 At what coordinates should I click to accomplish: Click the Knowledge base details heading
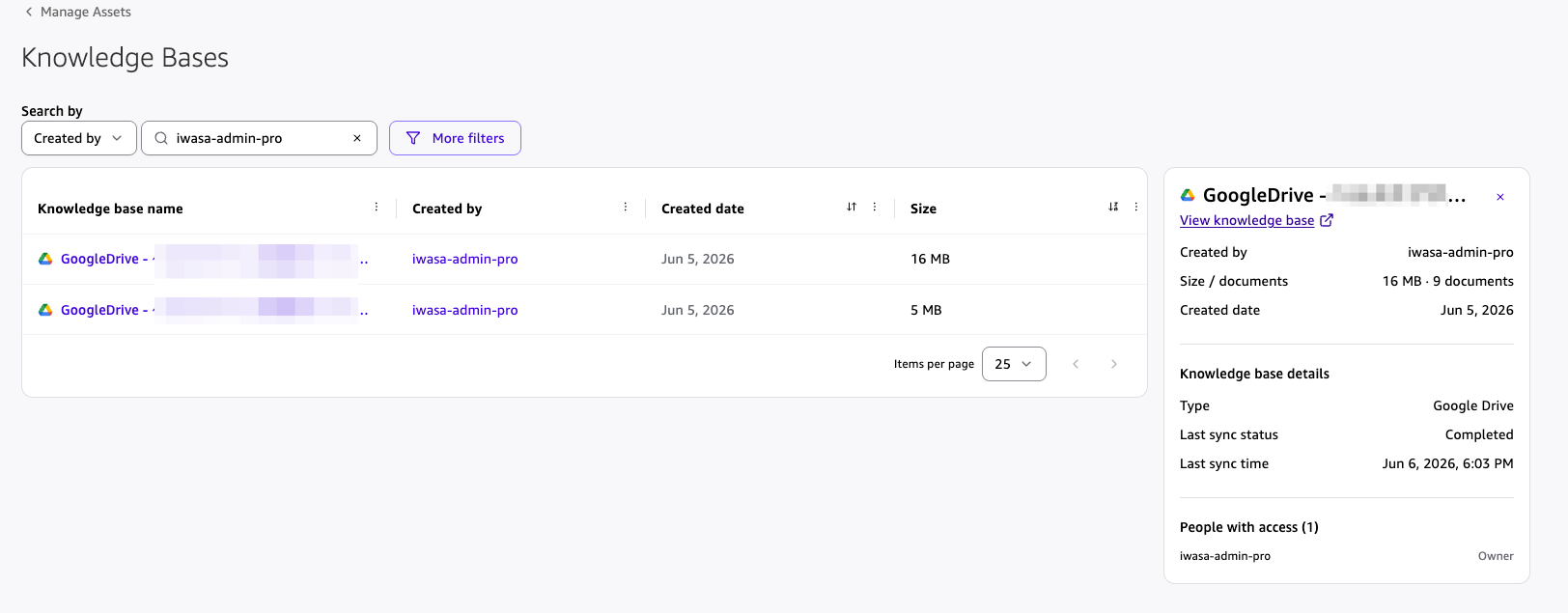pyautogui.click(x=1254, y=374)
